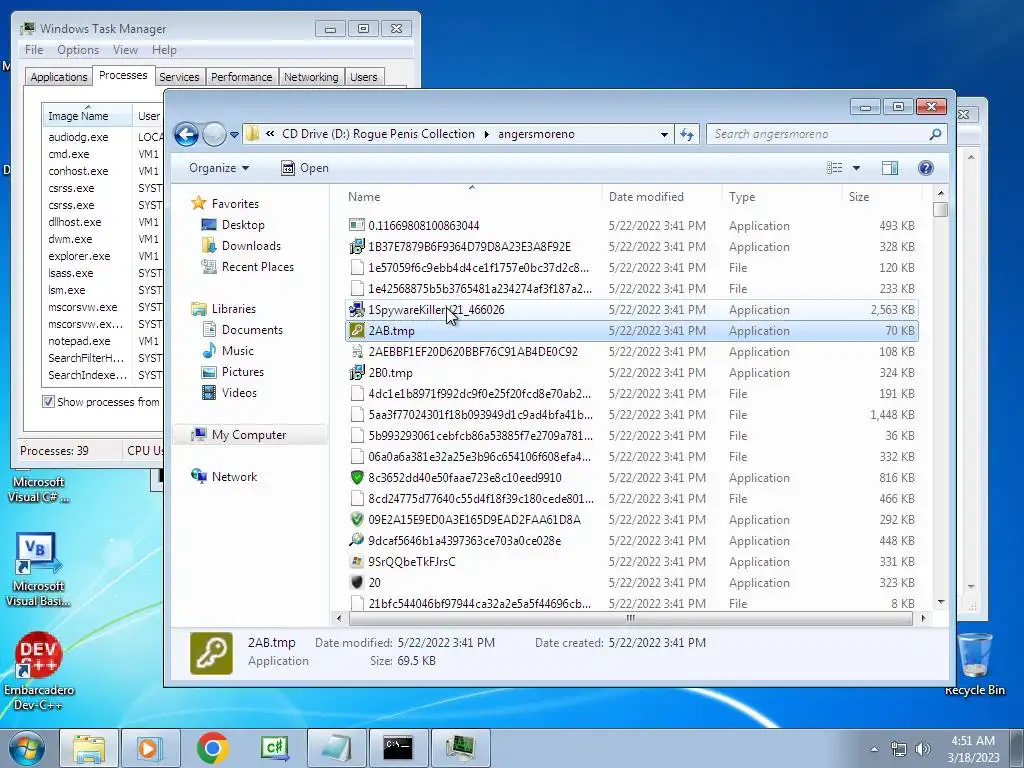Open the Organize dropdown menu

pos(219,168)
